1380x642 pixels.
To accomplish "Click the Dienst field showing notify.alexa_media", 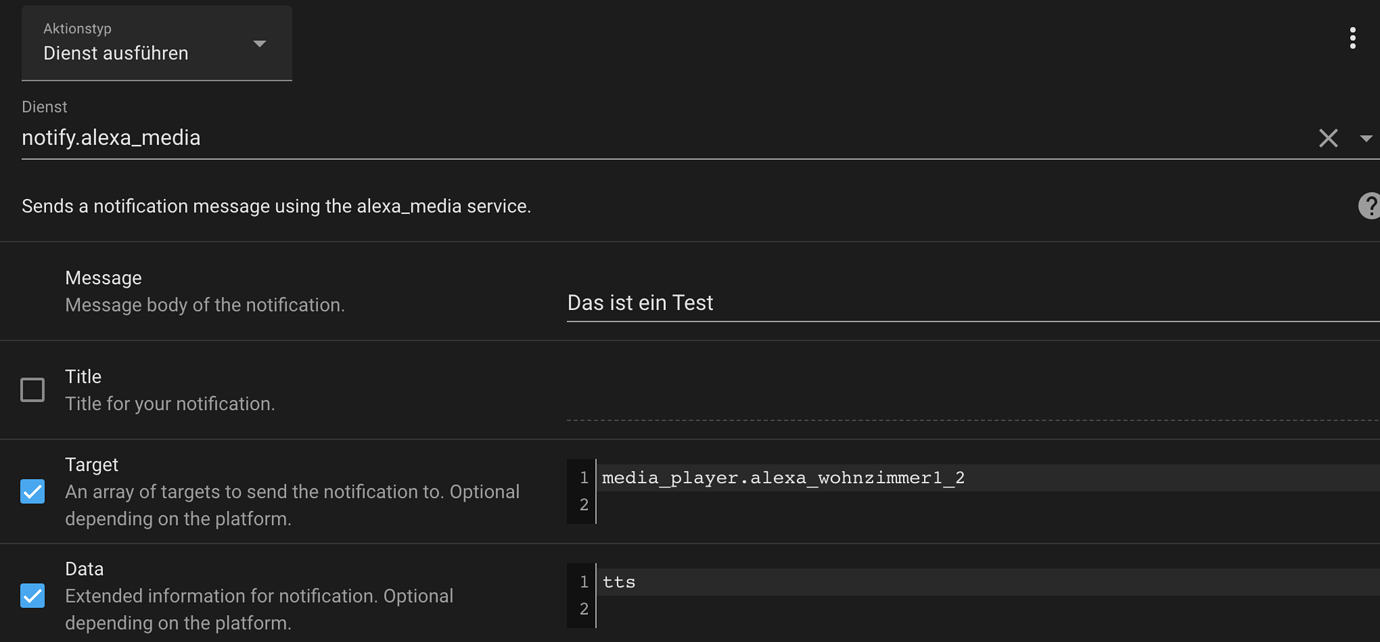I will [x=111, y=137].
